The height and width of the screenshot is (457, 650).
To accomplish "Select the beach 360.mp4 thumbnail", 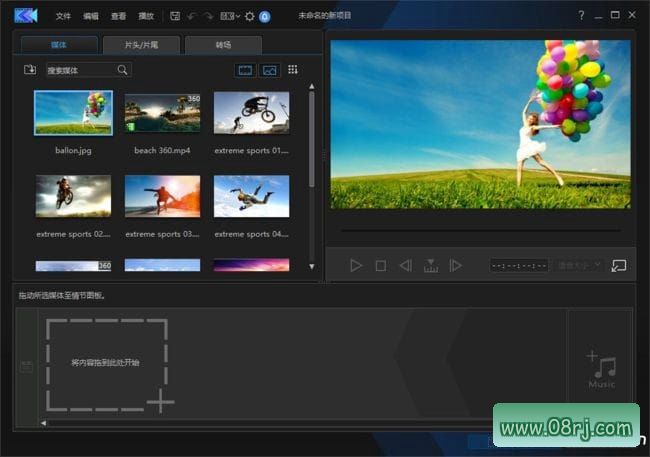I will (162, 113).
